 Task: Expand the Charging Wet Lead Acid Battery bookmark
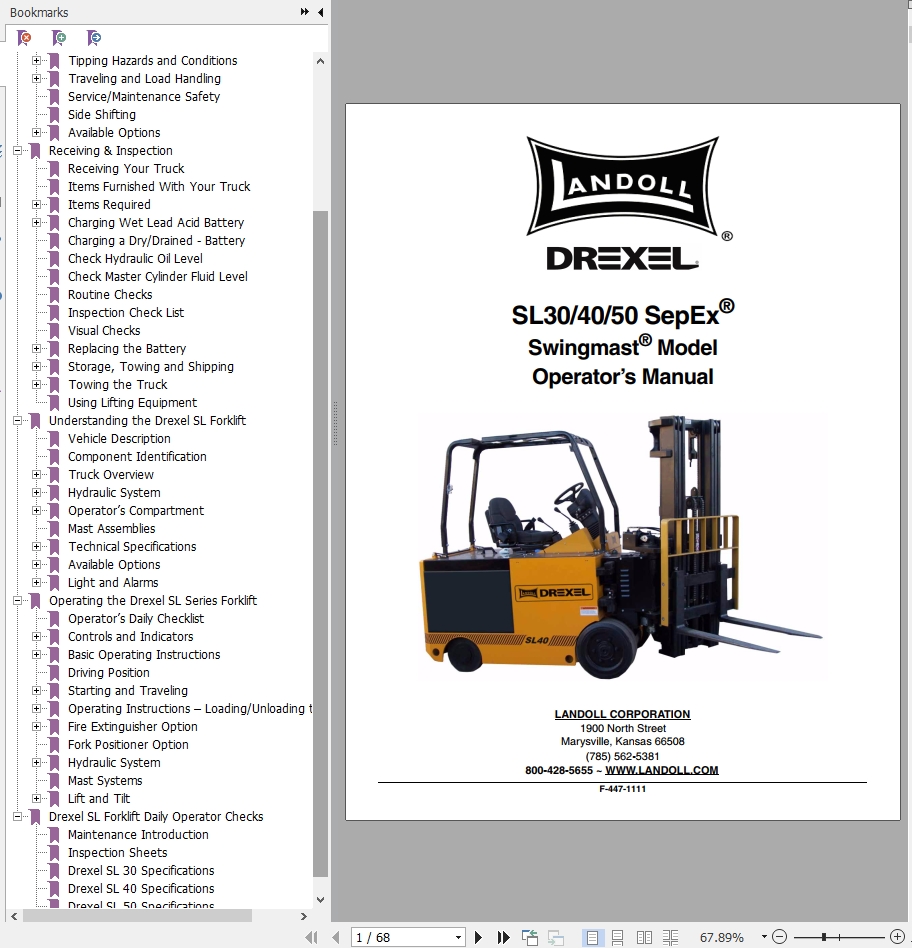click(36, 222)
